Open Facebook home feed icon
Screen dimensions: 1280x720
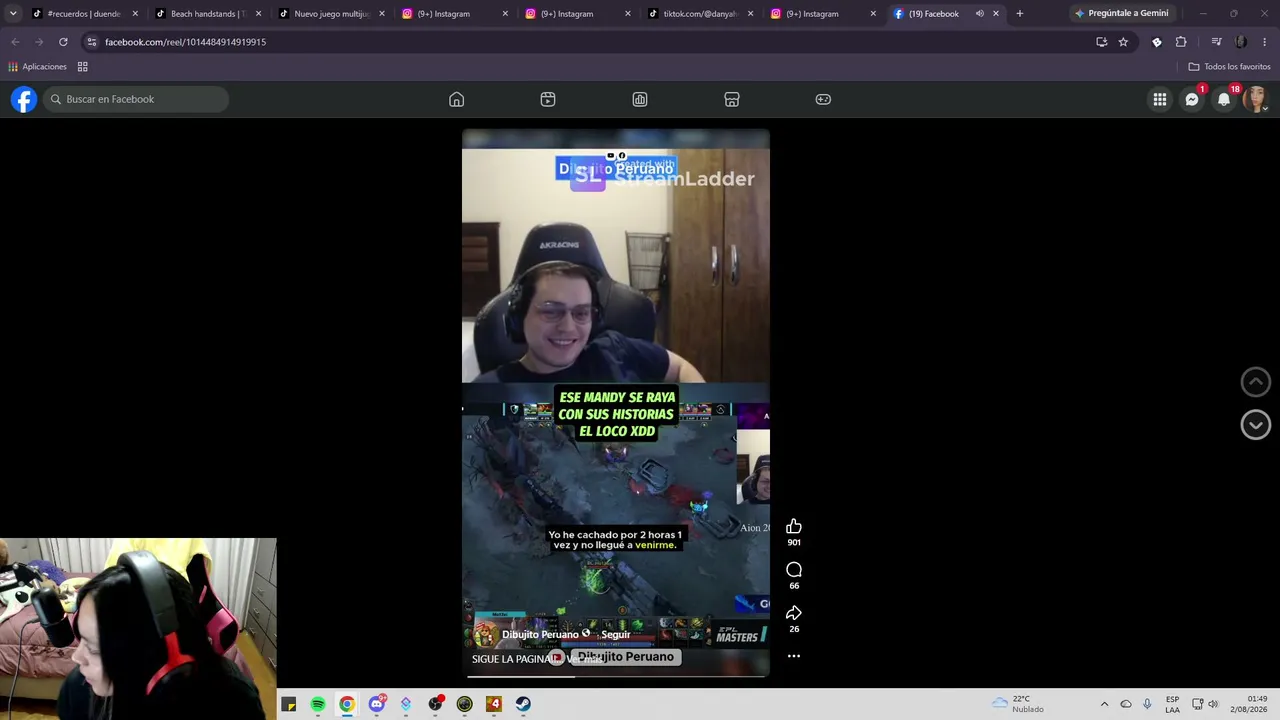click(x=456, y=99)
